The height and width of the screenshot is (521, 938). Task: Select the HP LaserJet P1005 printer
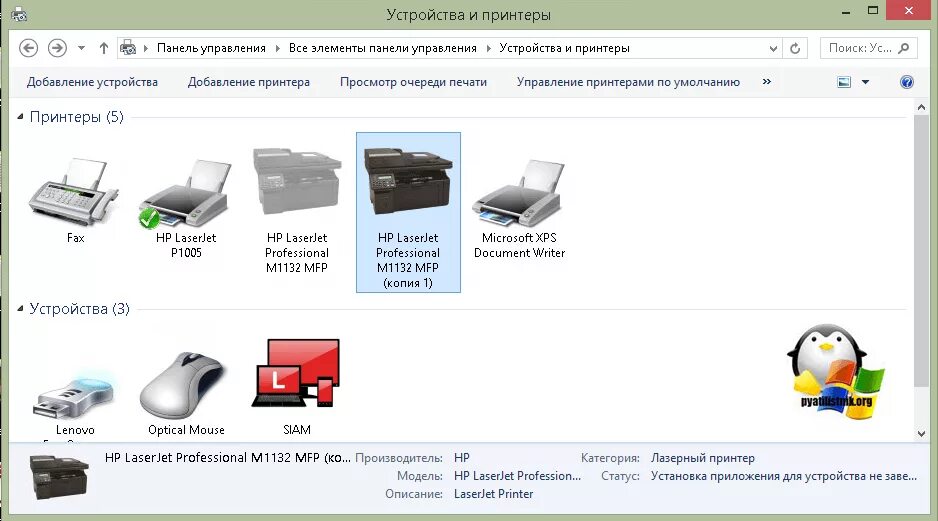coord(186,194)
